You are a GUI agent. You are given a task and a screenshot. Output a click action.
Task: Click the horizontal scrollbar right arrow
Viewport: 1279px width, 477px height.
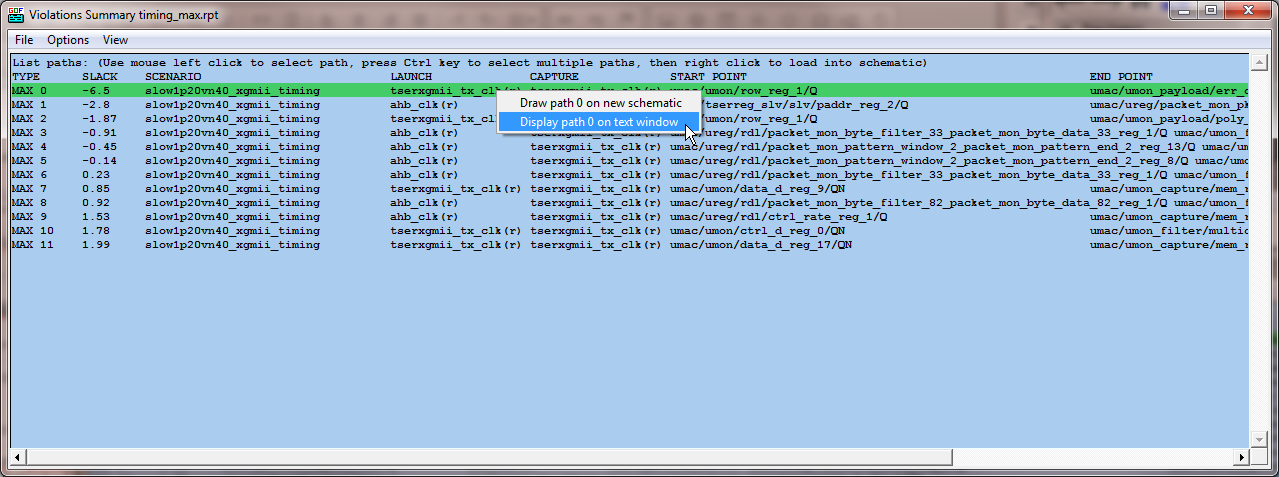[x=1241, y=457]
